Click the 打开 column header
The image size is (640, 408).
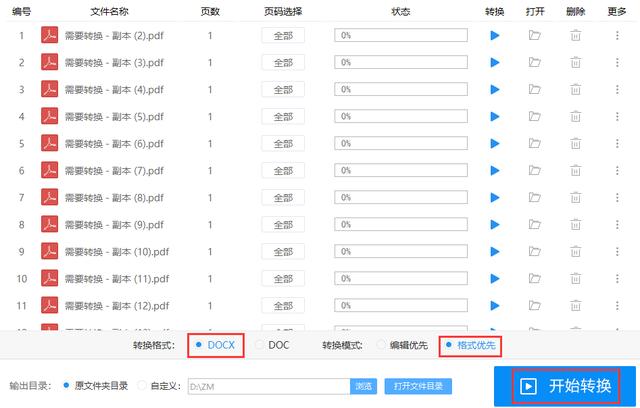coord(535,11)
